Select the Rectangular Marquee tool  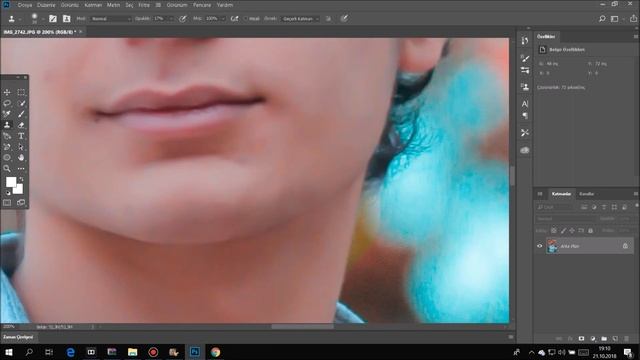(x=21, y=92)
